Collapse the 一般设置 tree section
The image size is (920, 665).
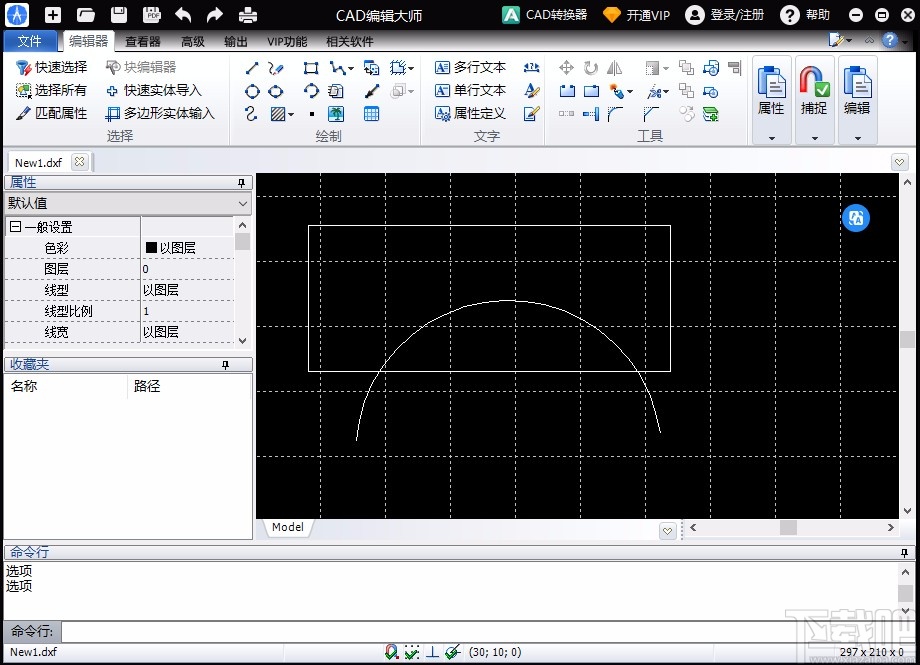point(15,227)
